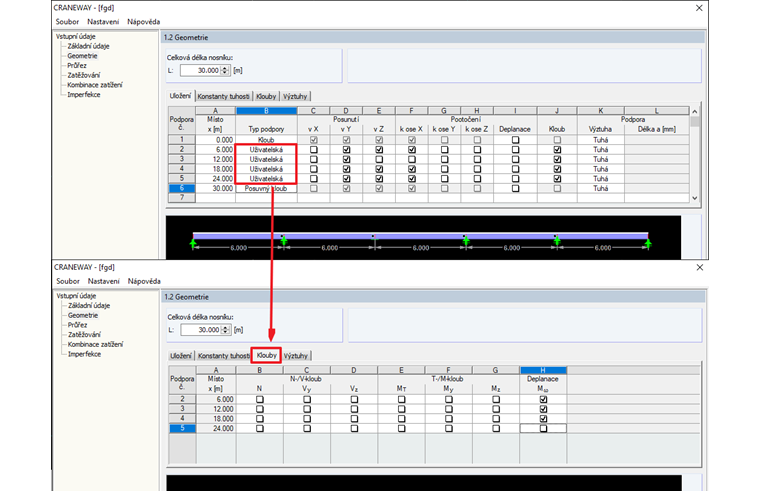
Task: Toggle N hinge checkbox for support 2
Action: [260, 399]
